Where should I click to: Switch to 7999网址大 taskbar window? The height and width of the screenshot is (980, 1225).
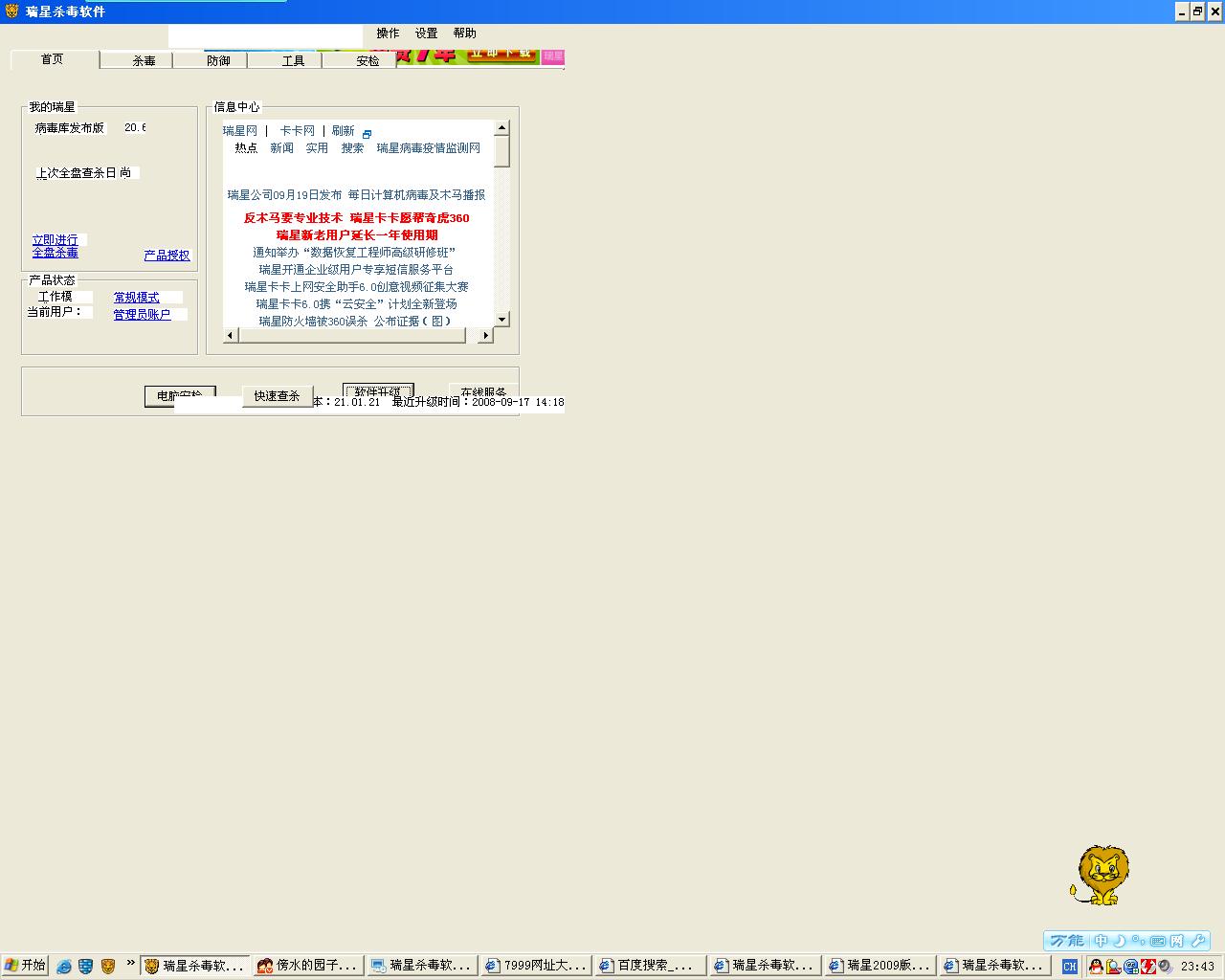click(x=536, y=967)
